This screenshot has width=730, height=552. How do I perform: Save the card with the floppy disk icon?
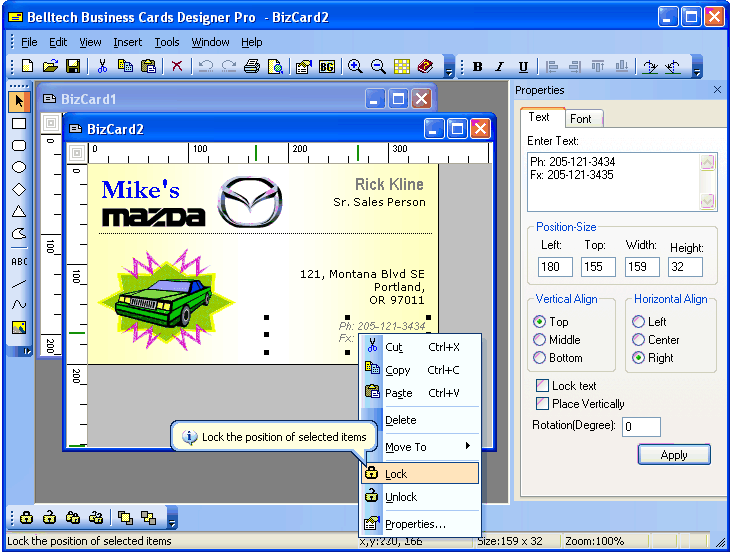click(x=73, y=66)
